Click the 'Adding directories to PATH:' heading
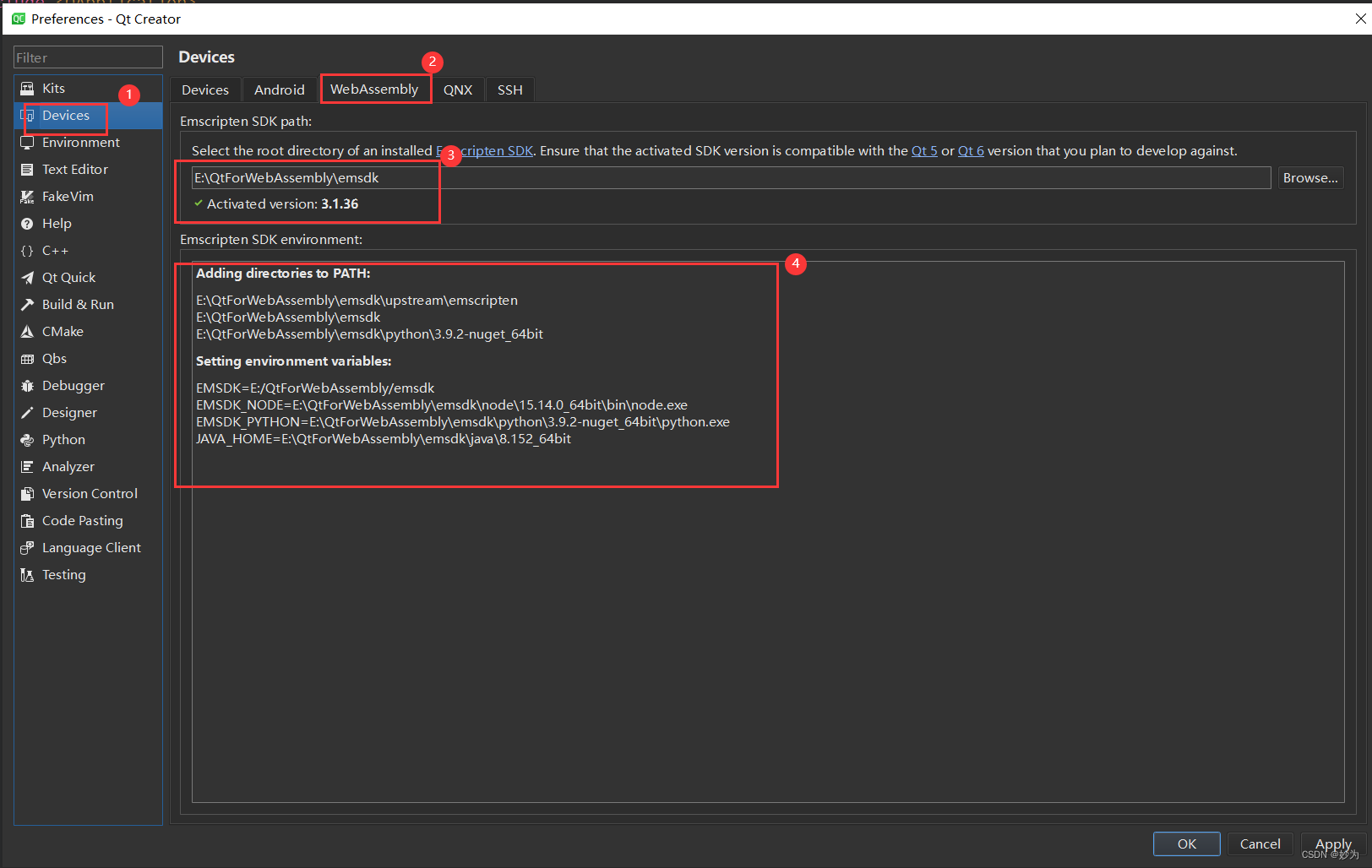1372x868 pixels. pos(283,274)
